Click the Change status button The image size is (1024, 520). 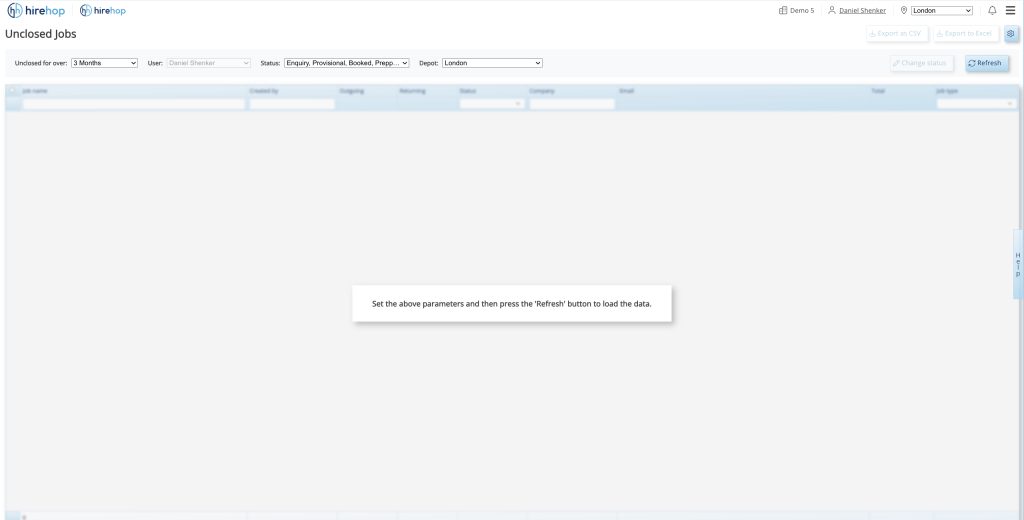tap(921, 63)
